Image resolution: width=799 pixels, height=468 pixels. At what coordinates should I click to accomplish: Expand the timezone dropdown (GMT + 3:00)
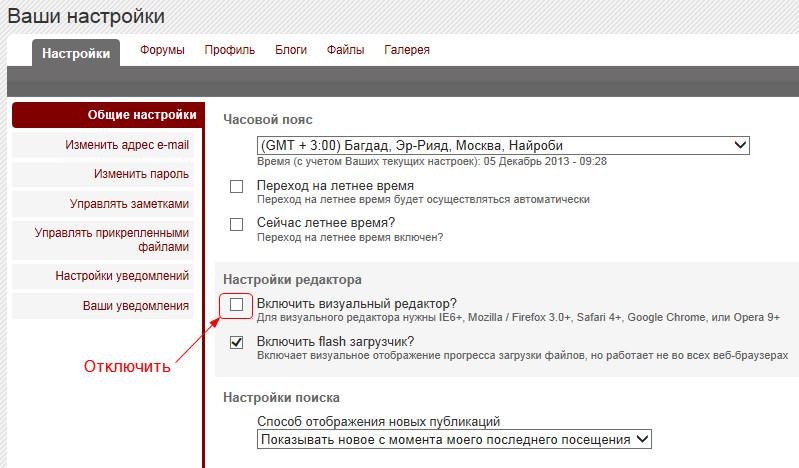[x=503, y=145]
